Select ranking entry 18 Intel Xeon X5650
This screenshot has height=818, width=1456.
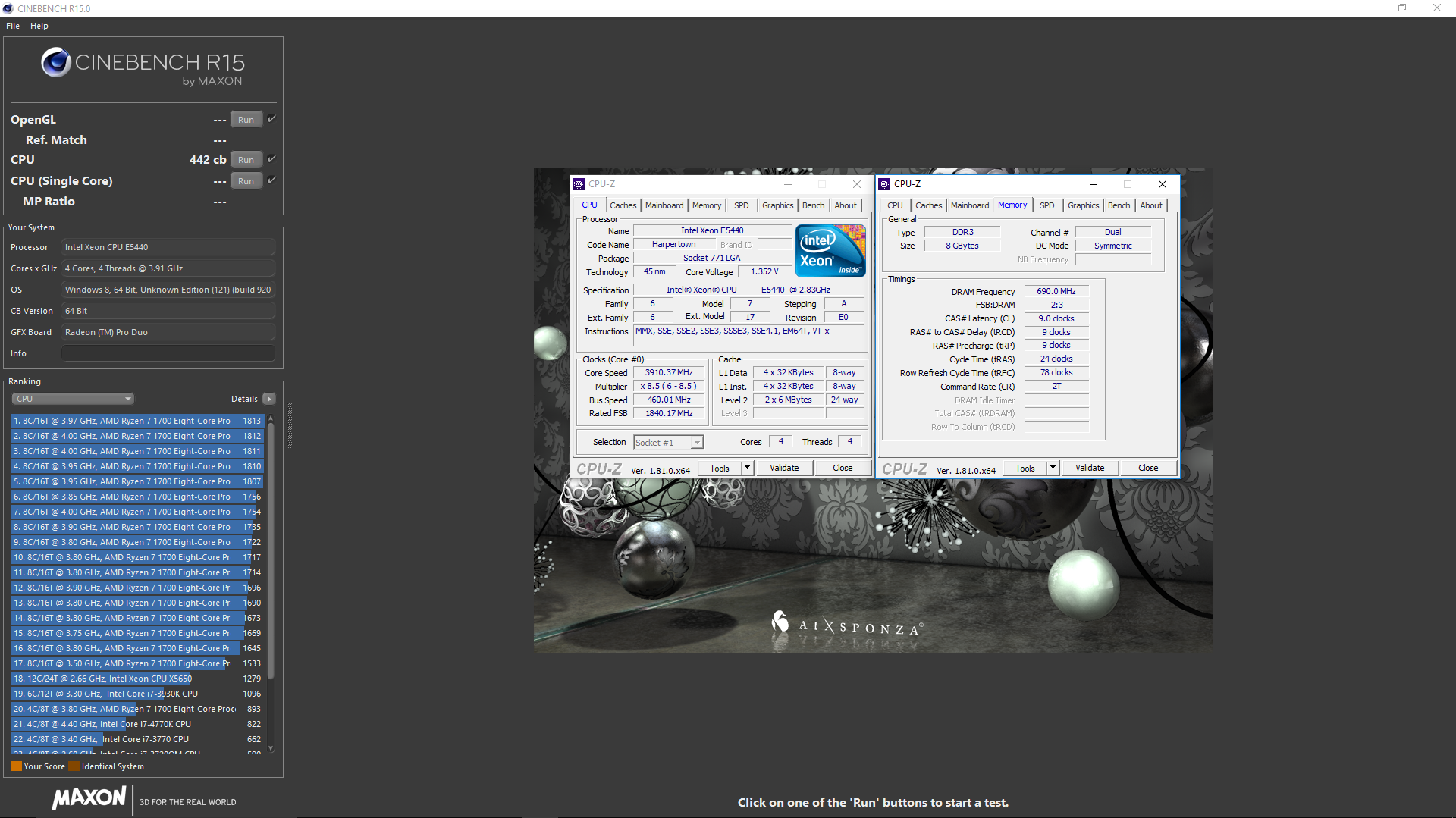pyautogui.click(x=137, y=679)
